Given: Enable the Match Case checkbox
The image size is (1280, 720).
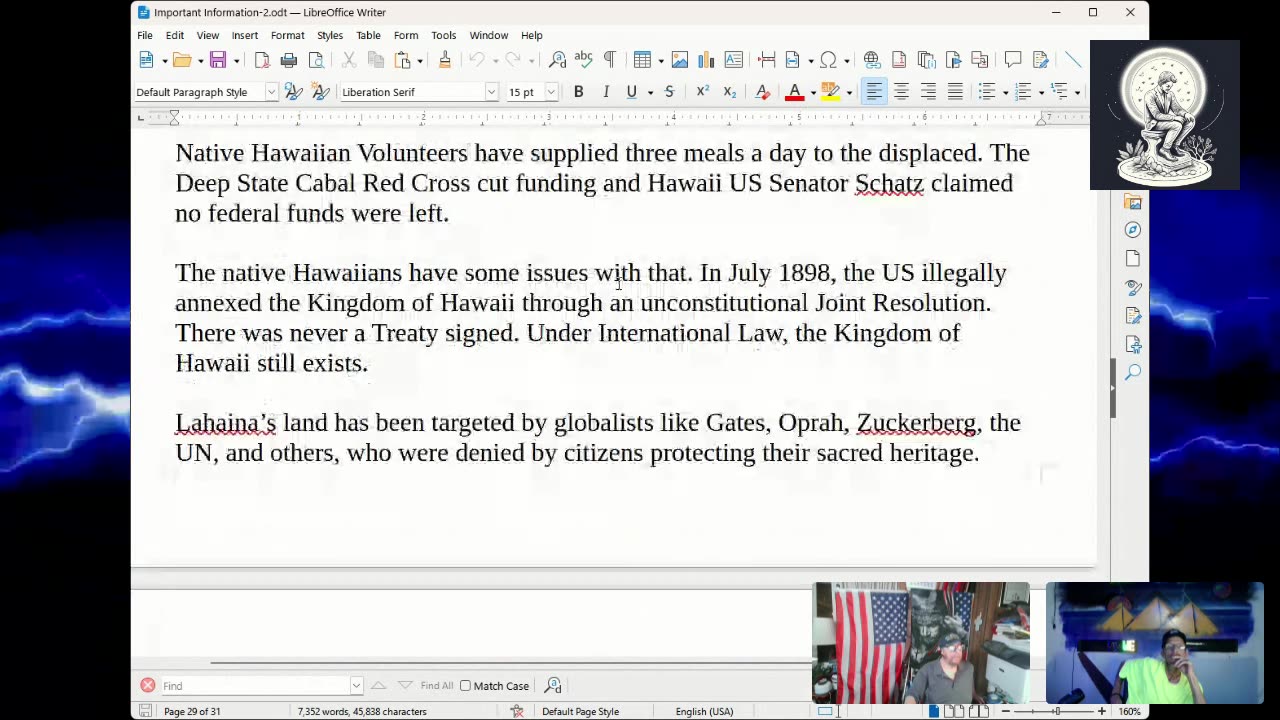Looking at the screenshot, I should (466, 686).
